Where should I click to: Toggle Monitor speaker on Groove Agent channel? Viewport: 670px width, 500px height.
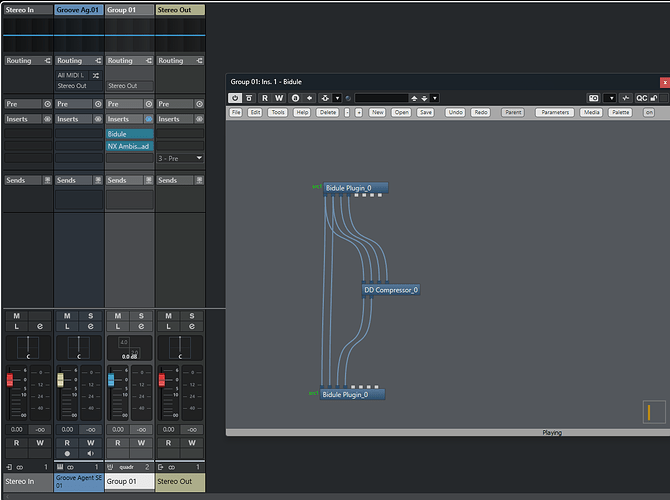point(90,453)
